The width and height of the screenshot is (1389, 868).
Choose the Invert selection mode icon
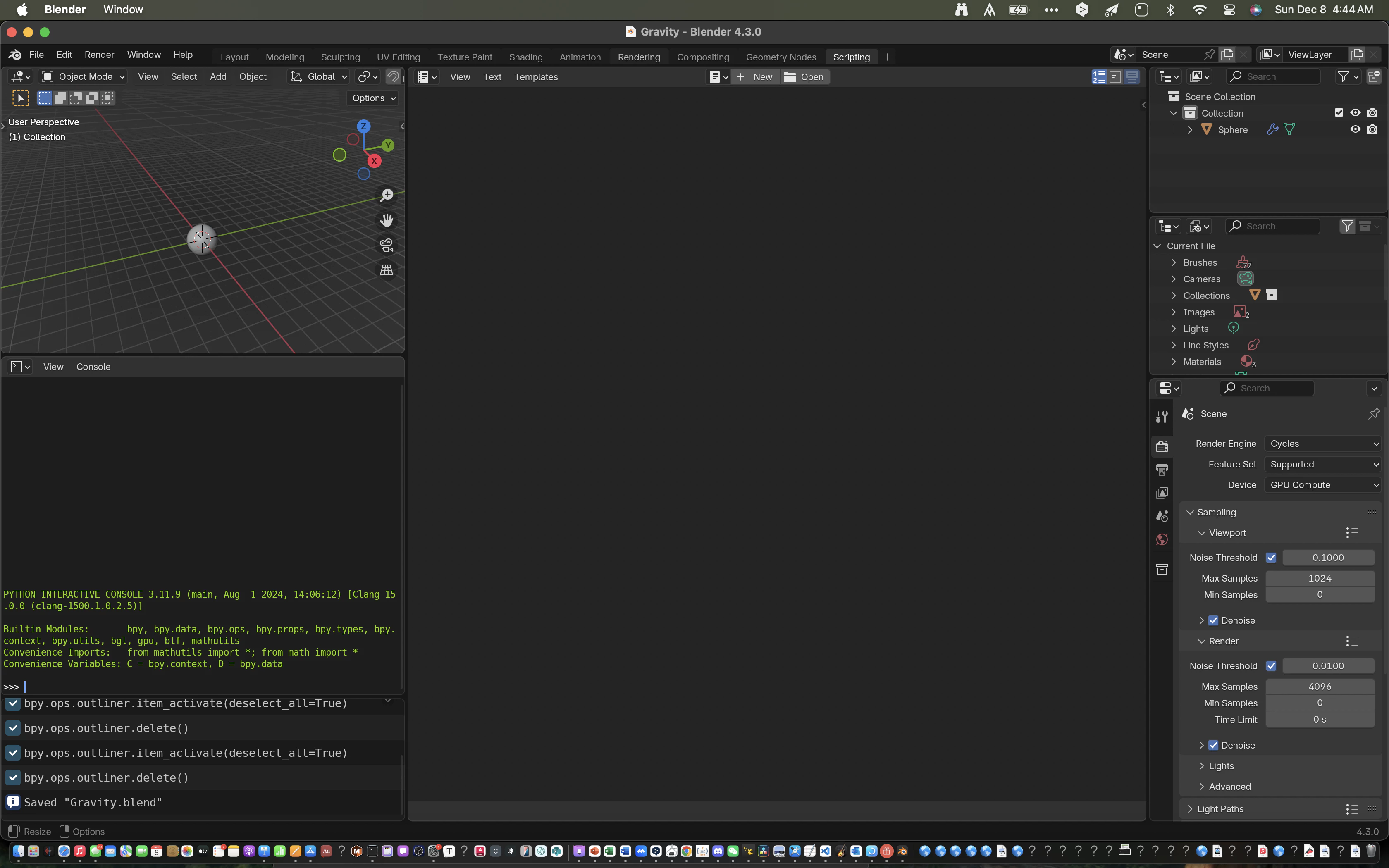tap(92, 98)
